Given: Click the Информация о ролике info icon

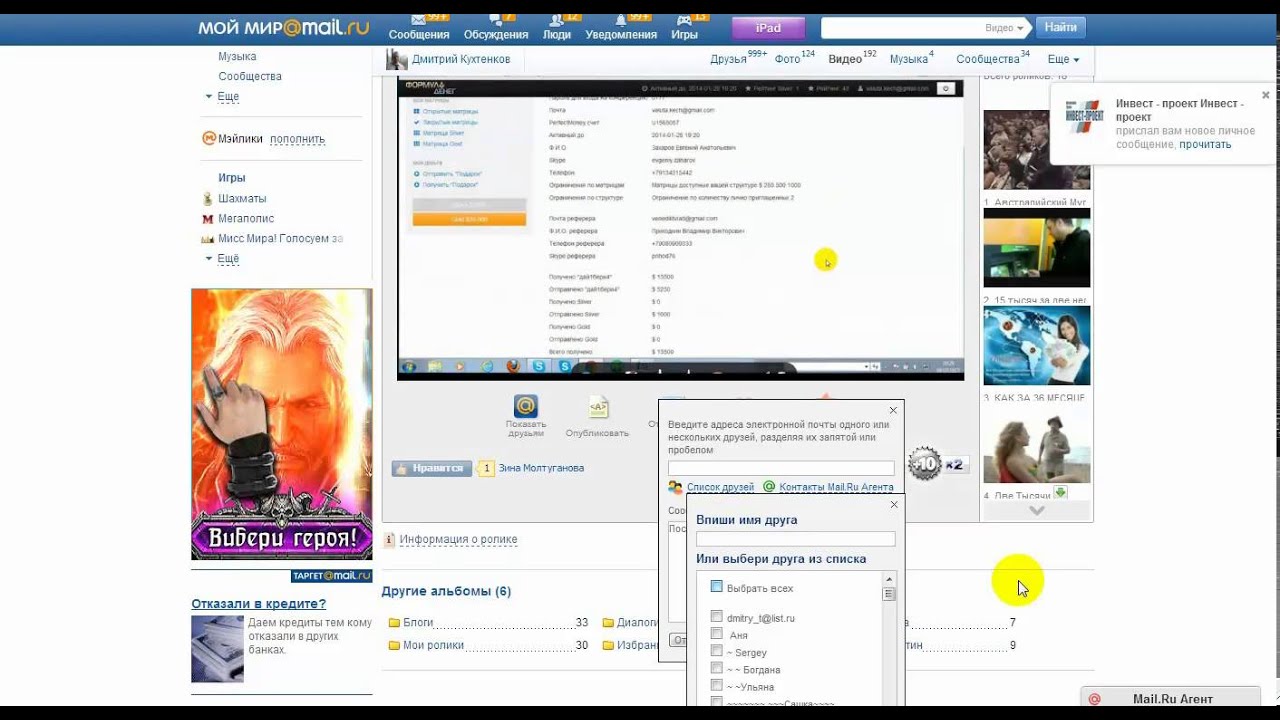Looking at the screenshot, I should point(390,540).
